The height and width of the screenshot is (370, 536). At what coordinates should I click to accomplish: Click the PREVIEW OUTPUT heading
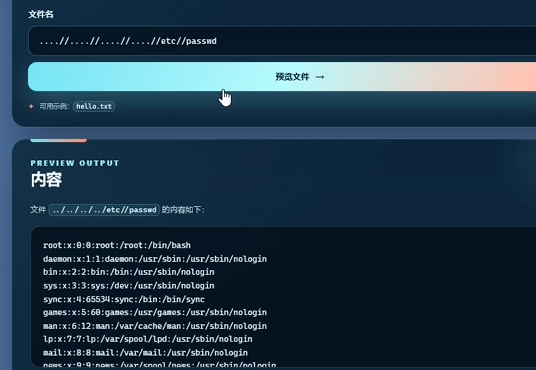(75, 163)
